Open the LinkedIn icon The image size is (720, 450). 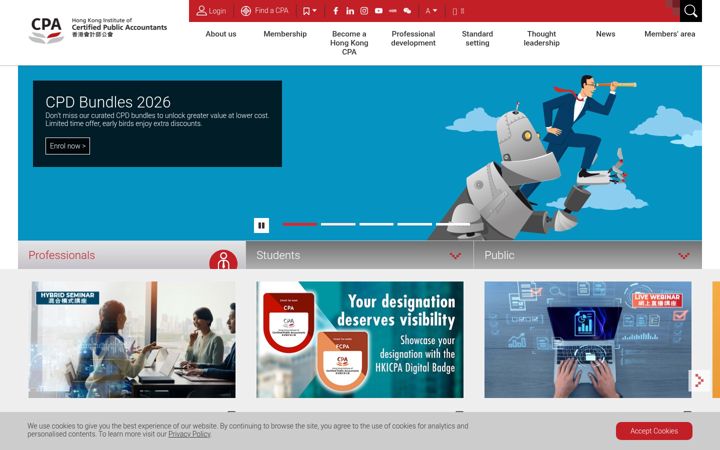click(350, 11)
